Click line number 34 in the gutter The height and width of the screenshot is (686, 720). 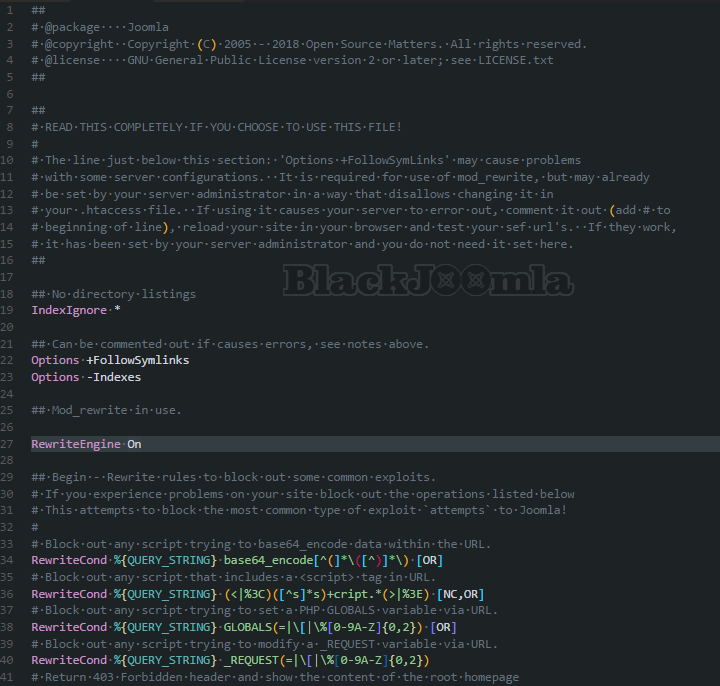point(9,561)
